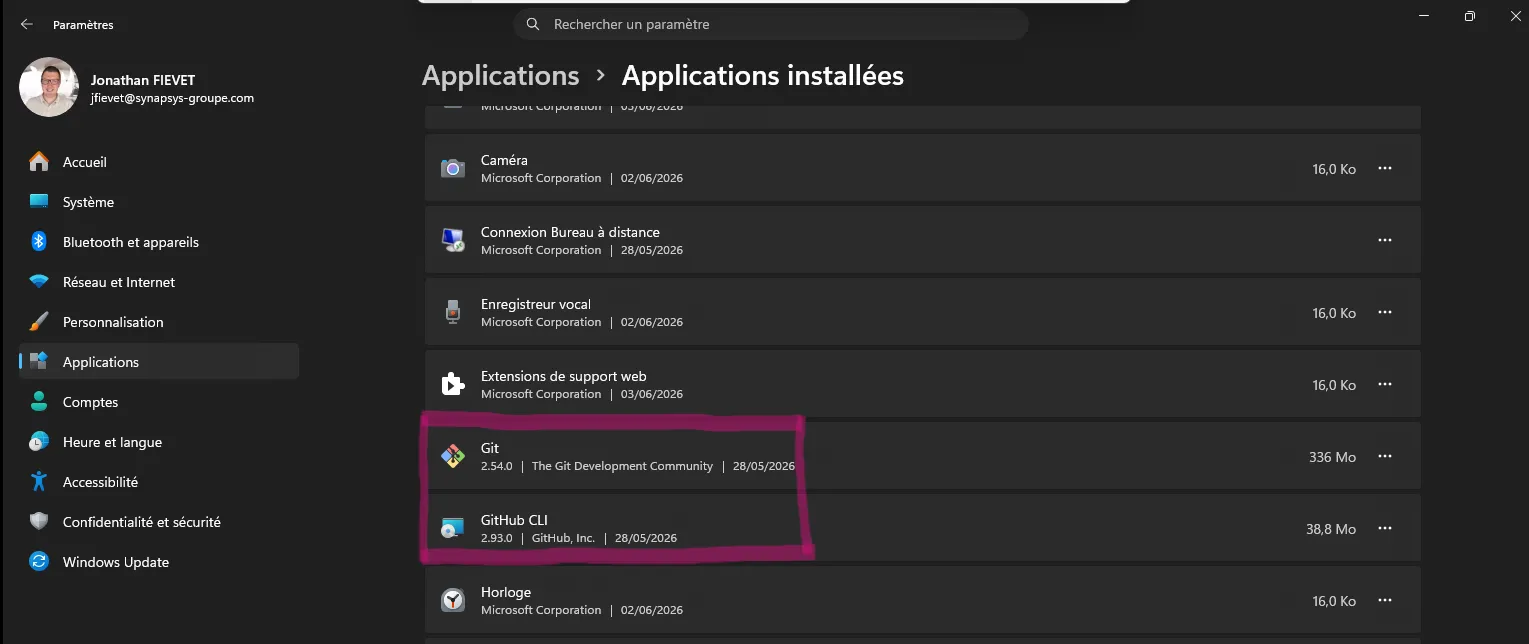Click the Enregistreur vocal app name

[x=536, y=304]
